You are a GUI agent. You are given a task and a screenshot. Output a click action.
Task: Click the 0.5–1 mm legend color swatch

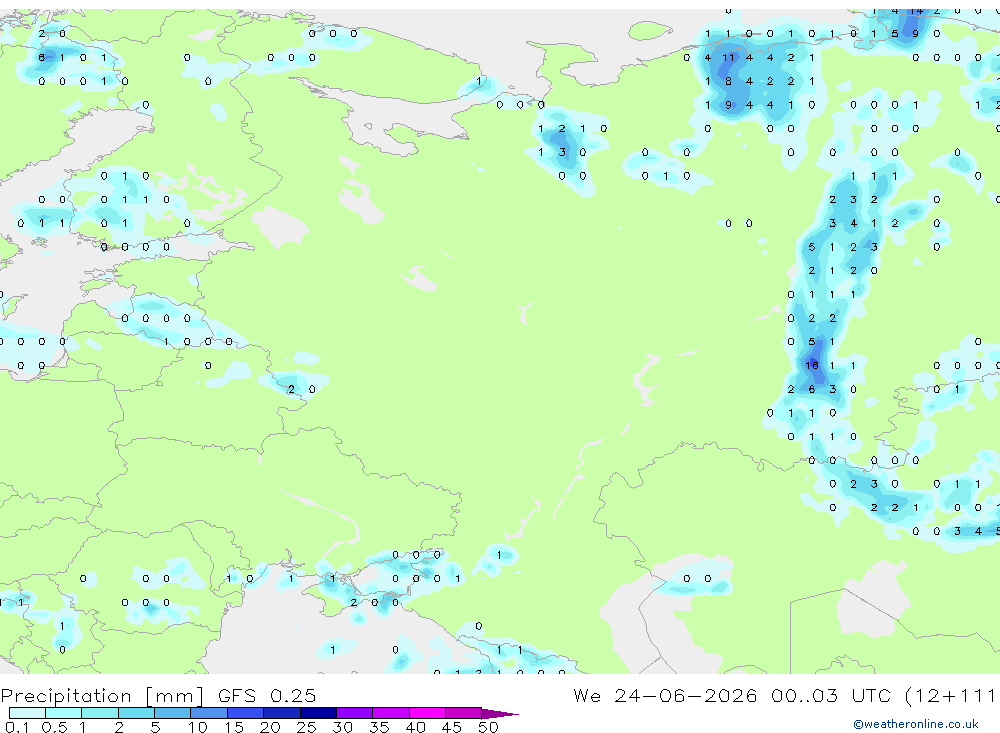(64, 713)
